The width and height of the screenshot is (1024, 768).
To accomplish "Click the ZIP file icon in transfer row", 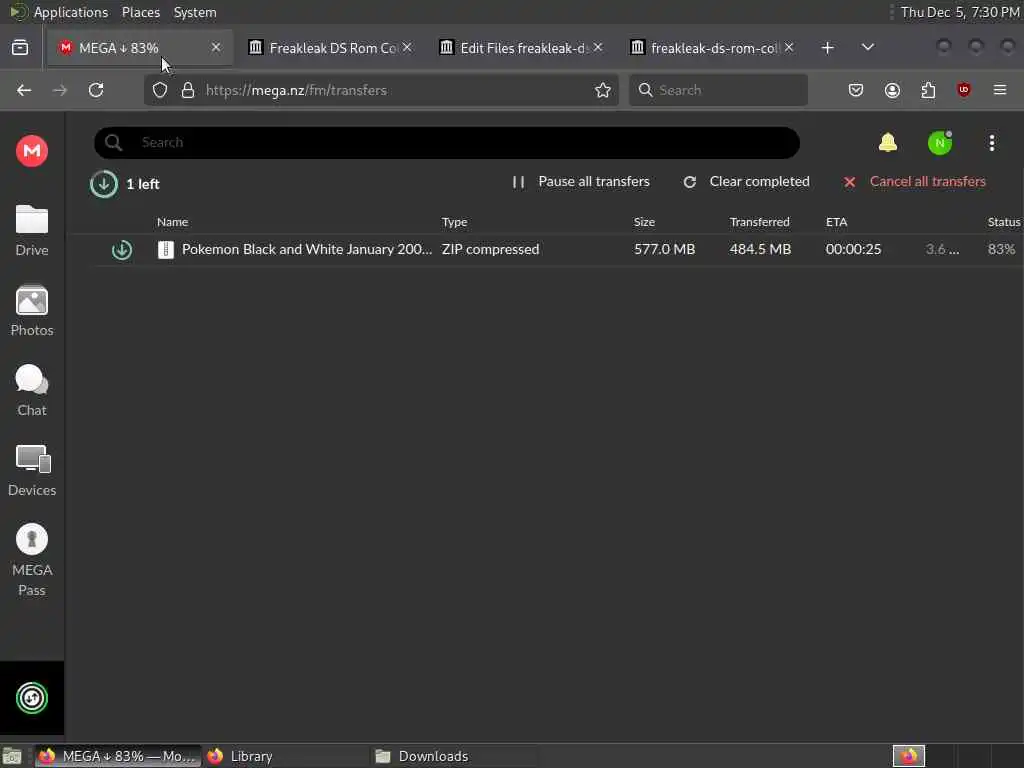I will point(166,249).
